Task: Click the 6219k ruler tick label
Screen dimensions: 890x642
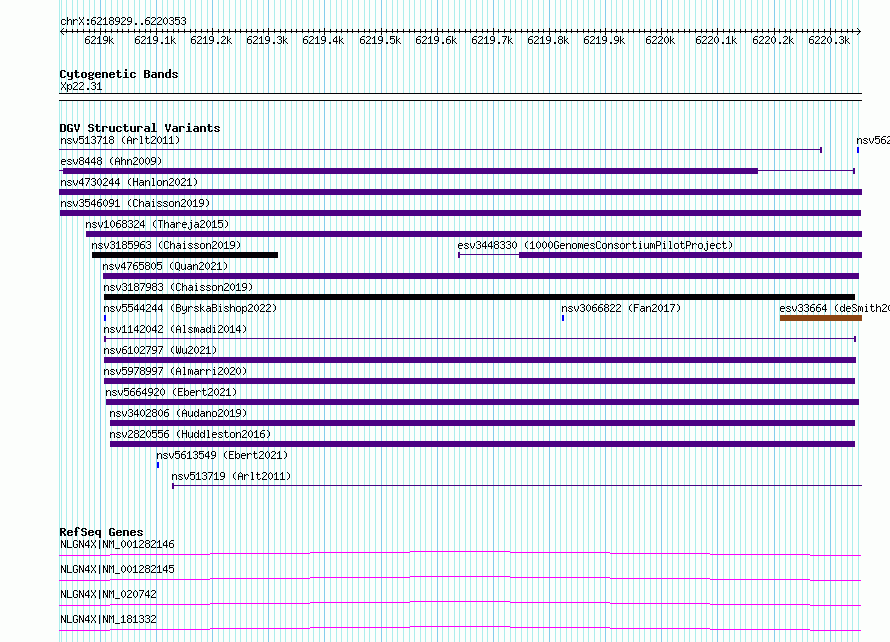Action: (99, 40)
